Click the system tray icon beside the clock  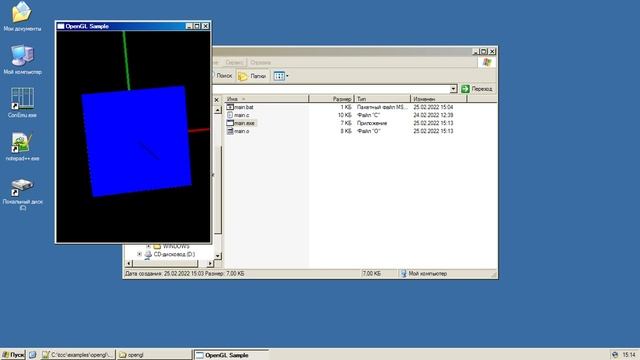[615, 355]
